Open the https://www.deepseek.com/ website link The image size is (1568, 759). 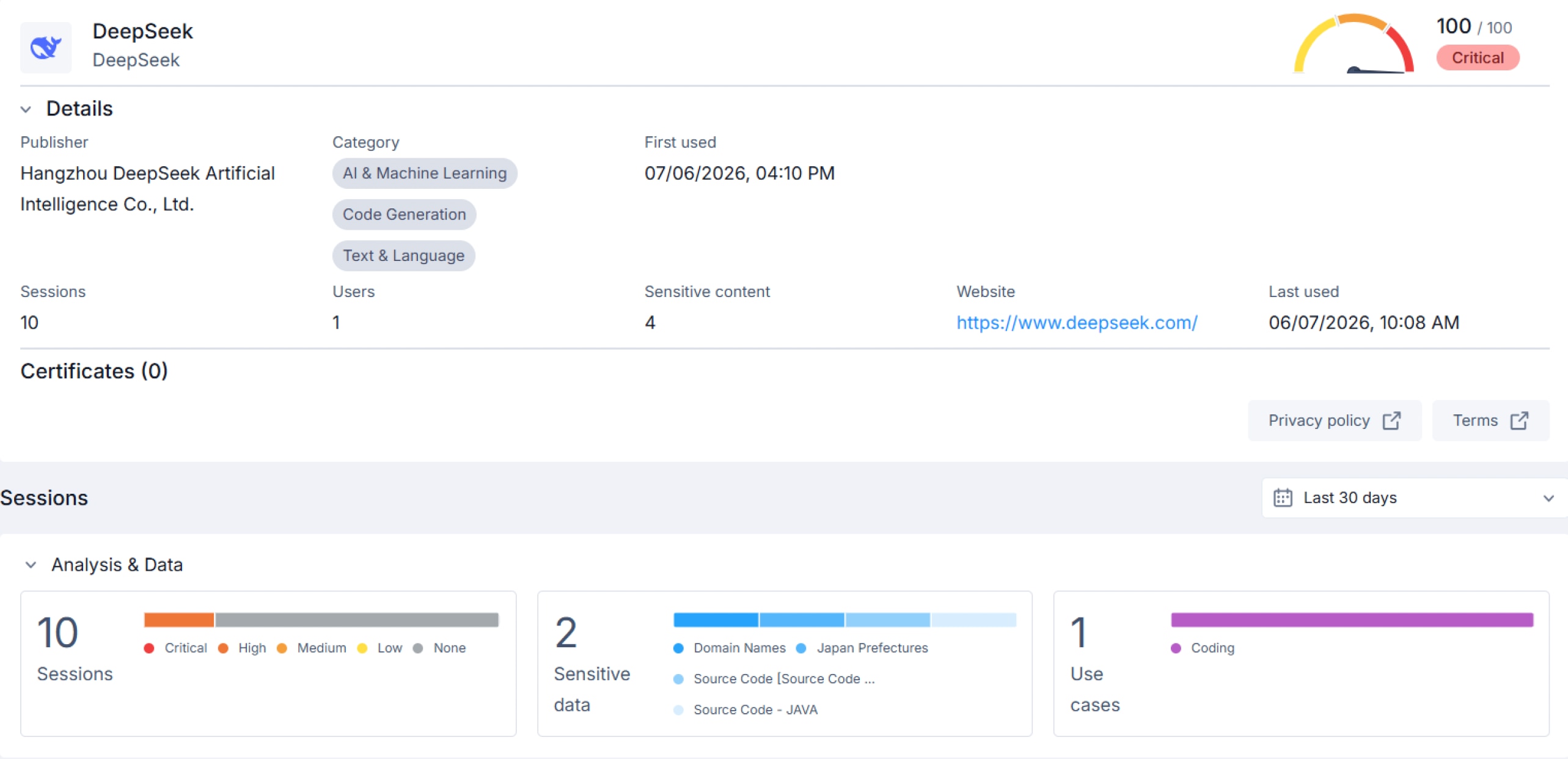click(1077, 322)
